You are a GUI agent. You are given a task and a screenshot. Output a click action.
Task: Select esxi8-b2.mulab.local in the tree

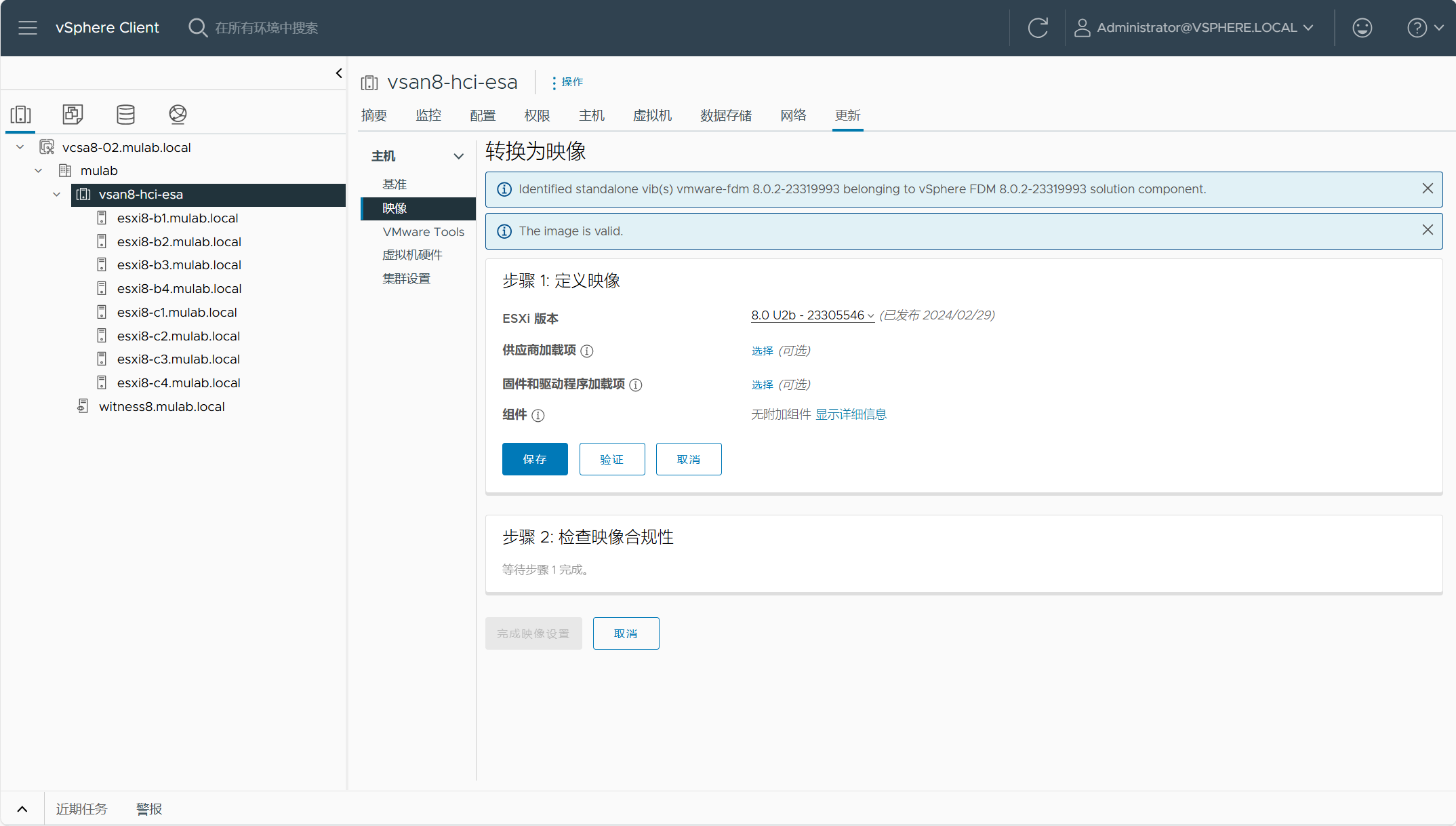click(x=179, y=241)
